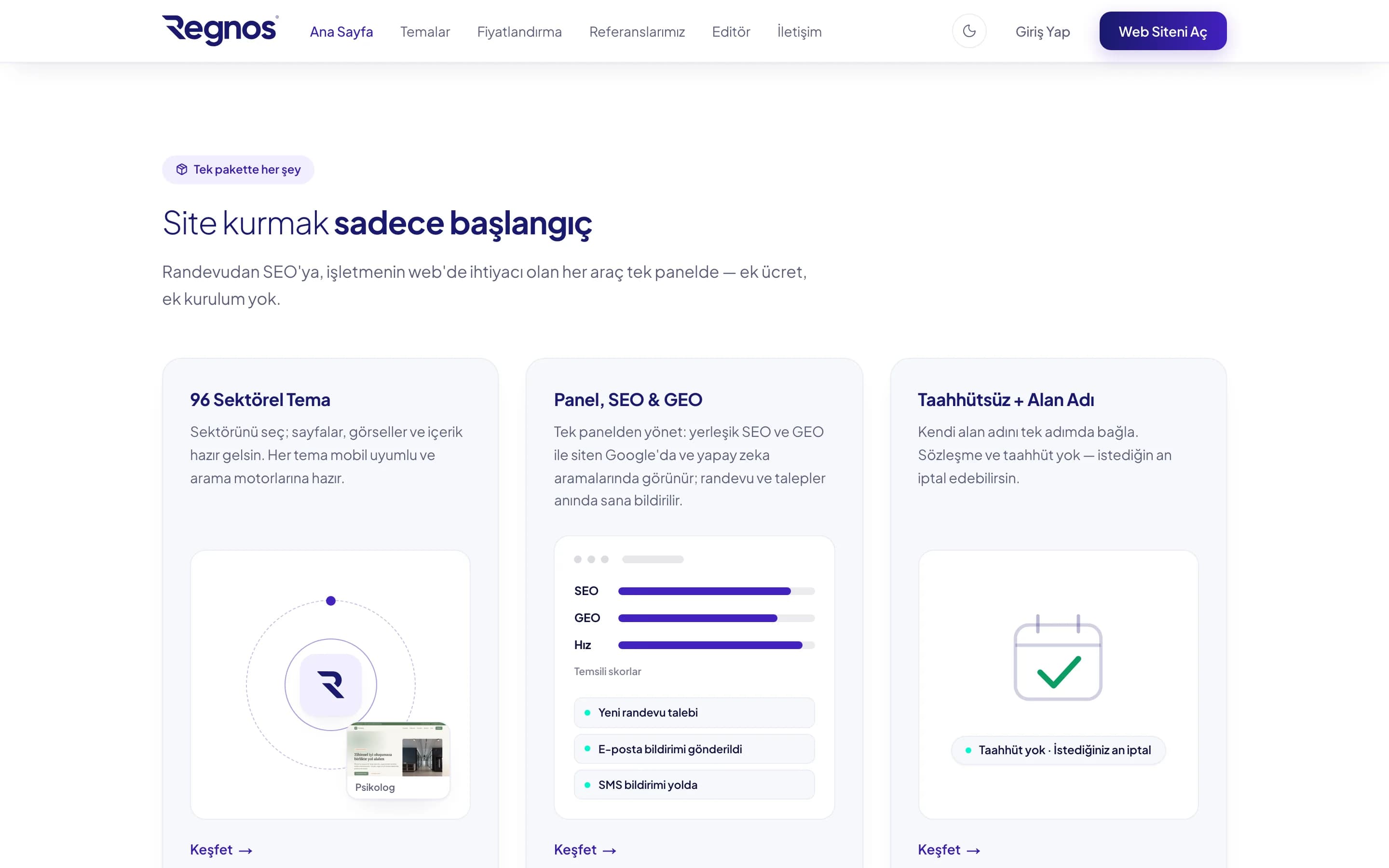1389x868 pixels.
Task: Click the arrow icon next to Sektörel Tema Keşfet
Action: (x=245, y=851)
